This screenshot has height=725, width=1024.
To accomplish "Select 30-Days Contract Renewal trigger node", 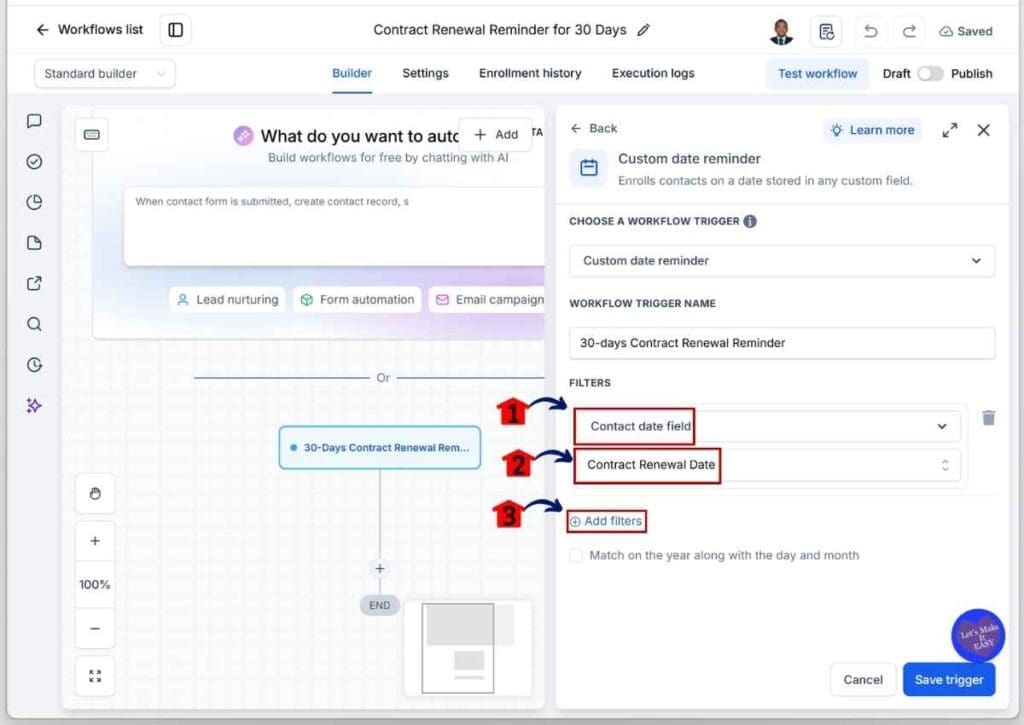I will (x=379, y=448).
